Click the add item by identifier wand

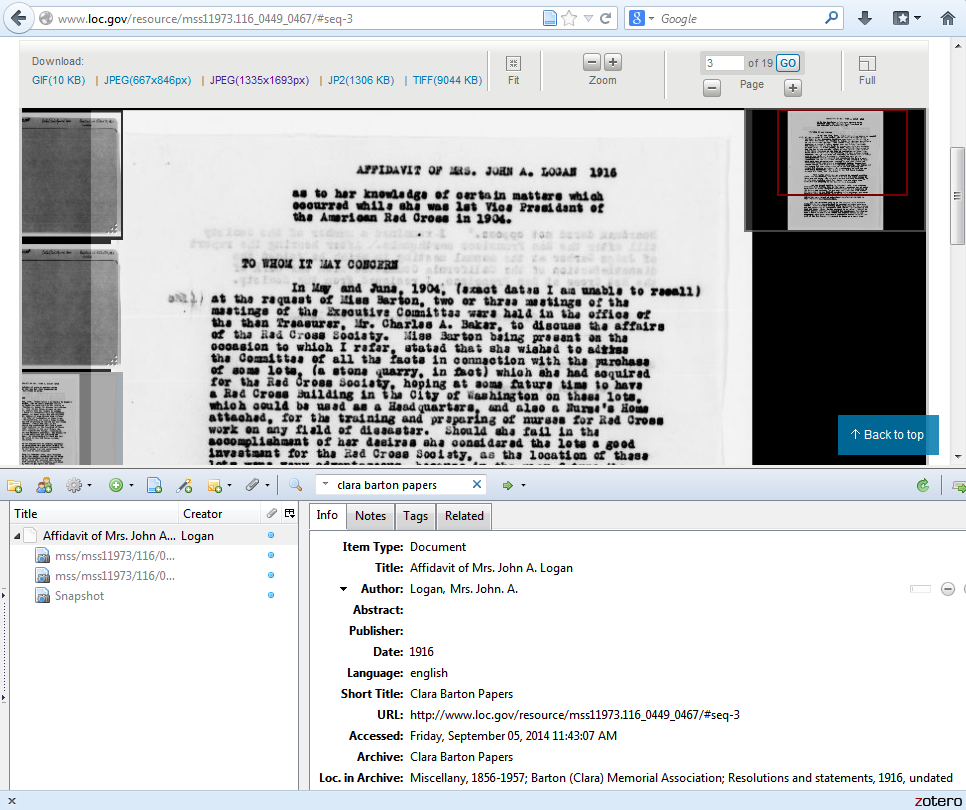184,486
